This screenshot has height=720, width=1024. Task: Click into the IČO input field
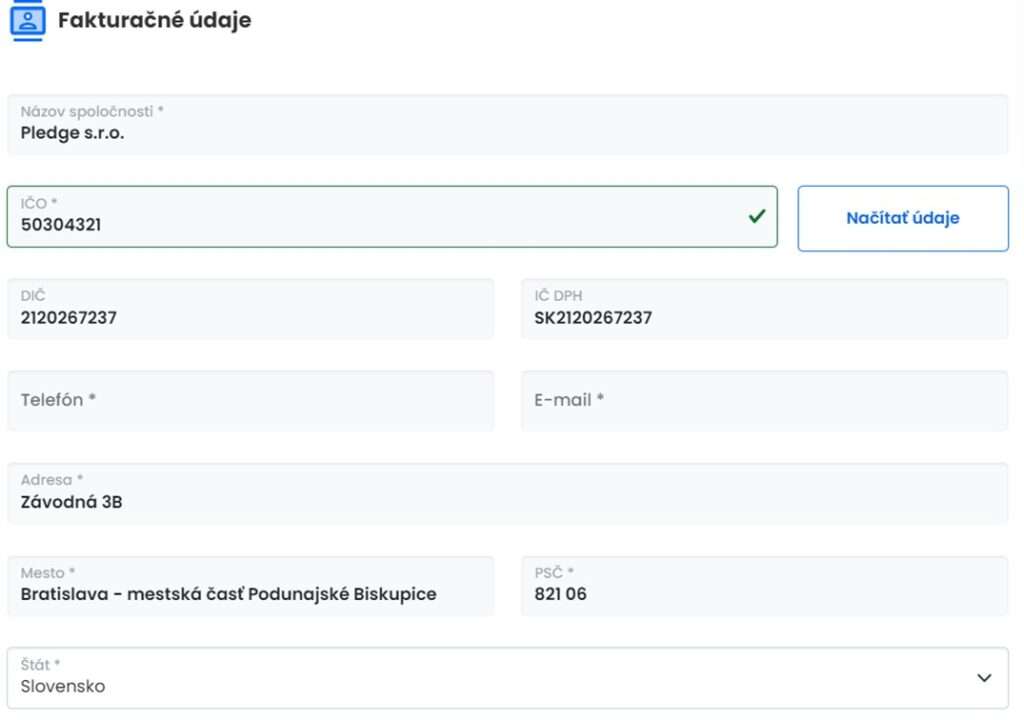point(392,217)
